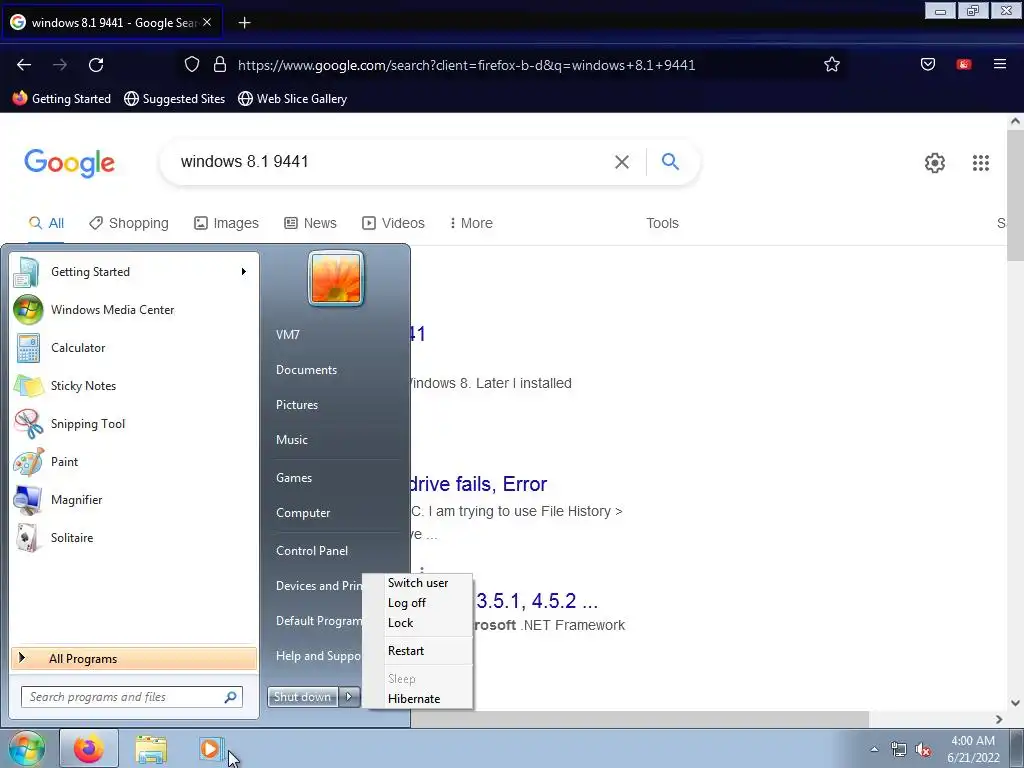Switch to Shopping results
The image size is (1024, 768).
(129, 223)
